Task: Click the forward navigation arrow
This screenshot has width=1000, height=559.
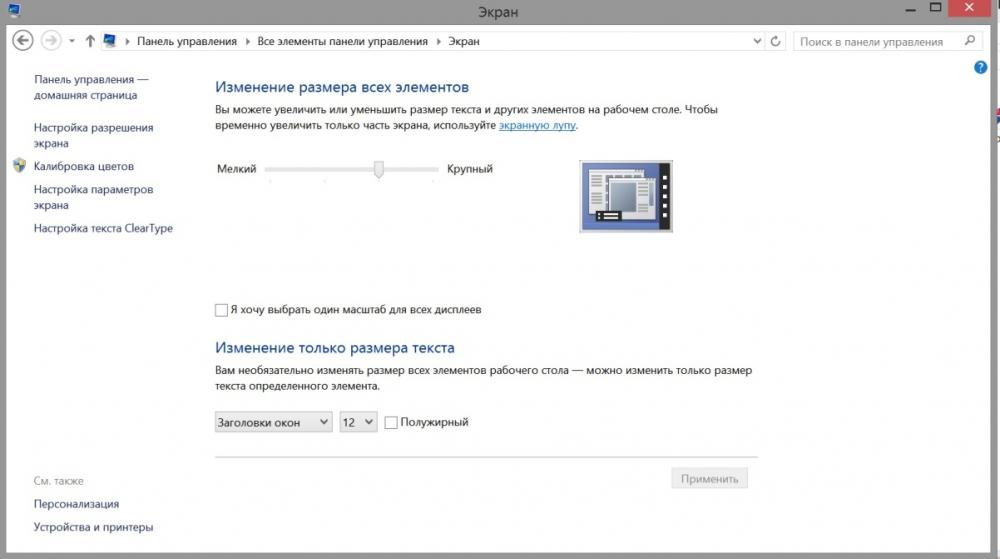Action: tap(51, 41)
